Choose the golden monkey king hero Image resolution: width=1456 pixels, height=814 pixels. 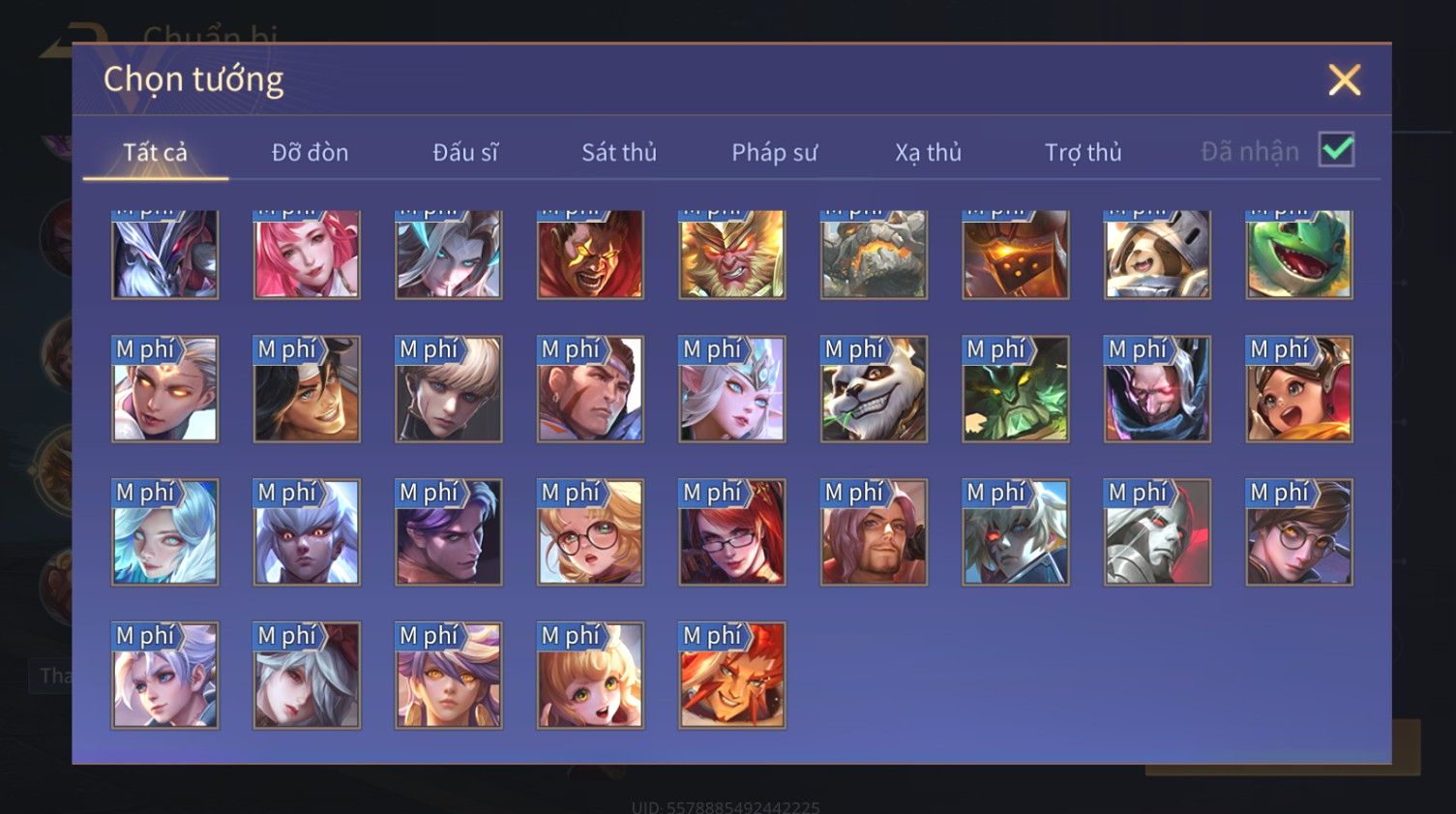[x=731, y=255]
